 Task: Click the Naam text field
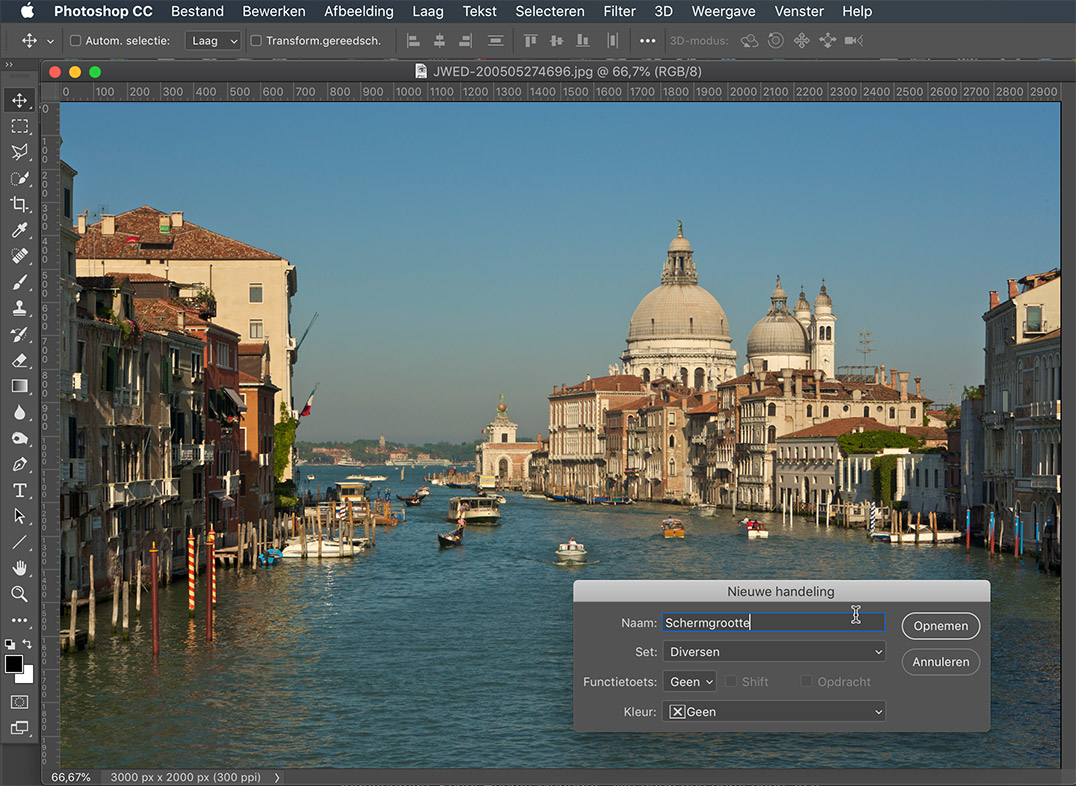coord(773,622)
